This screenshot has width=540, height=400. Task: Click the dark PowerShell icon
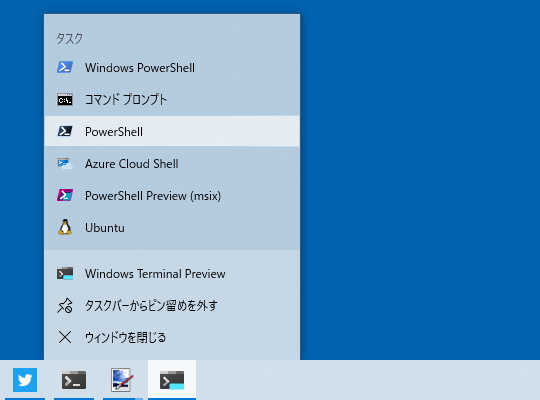(x=65, y=131)
